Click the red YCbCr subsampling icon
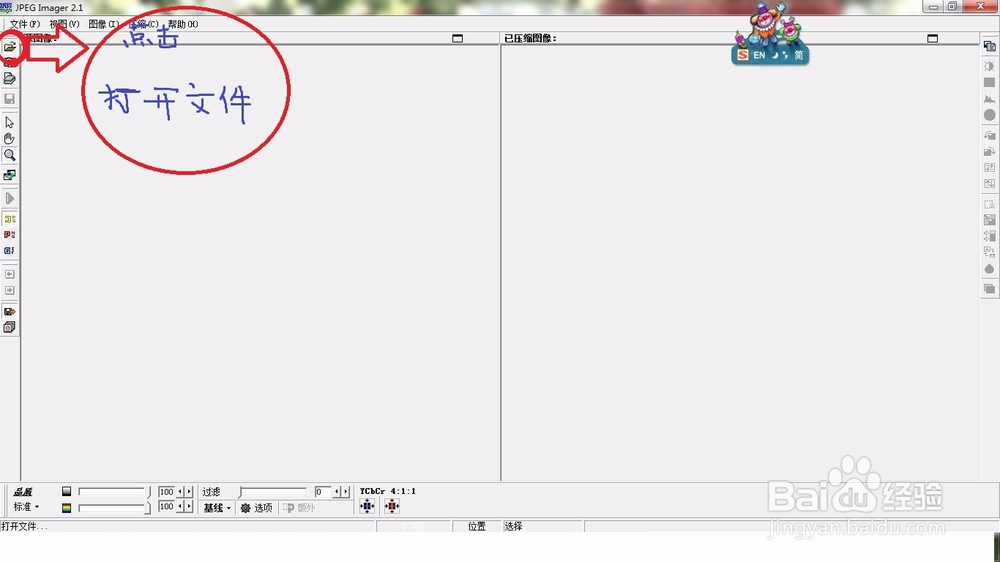This screenshot has height=562, width=1000. pyautogui.click(x=392, y=507)
